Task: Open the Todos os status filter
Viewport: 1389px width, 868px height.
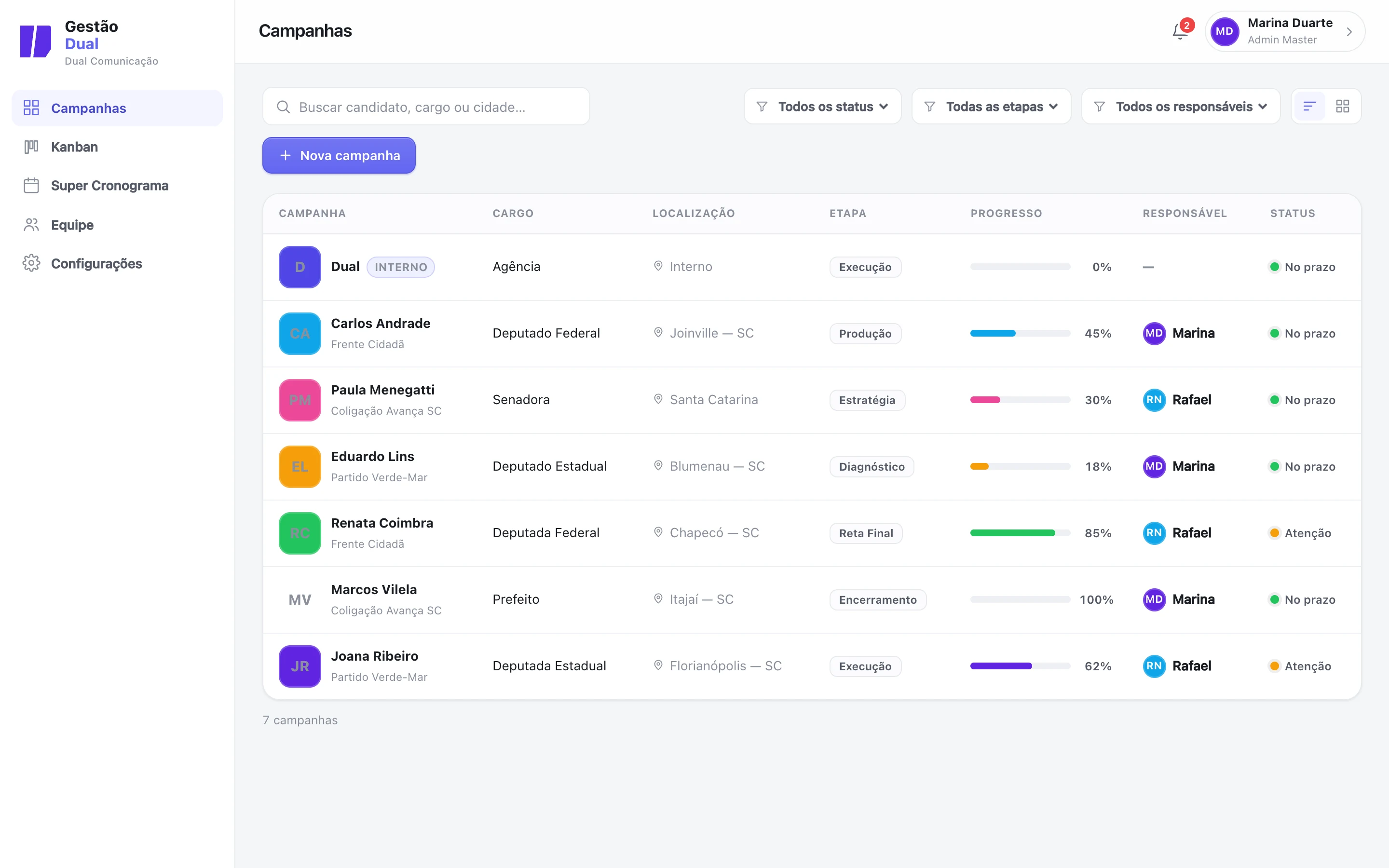Action: 822,106
